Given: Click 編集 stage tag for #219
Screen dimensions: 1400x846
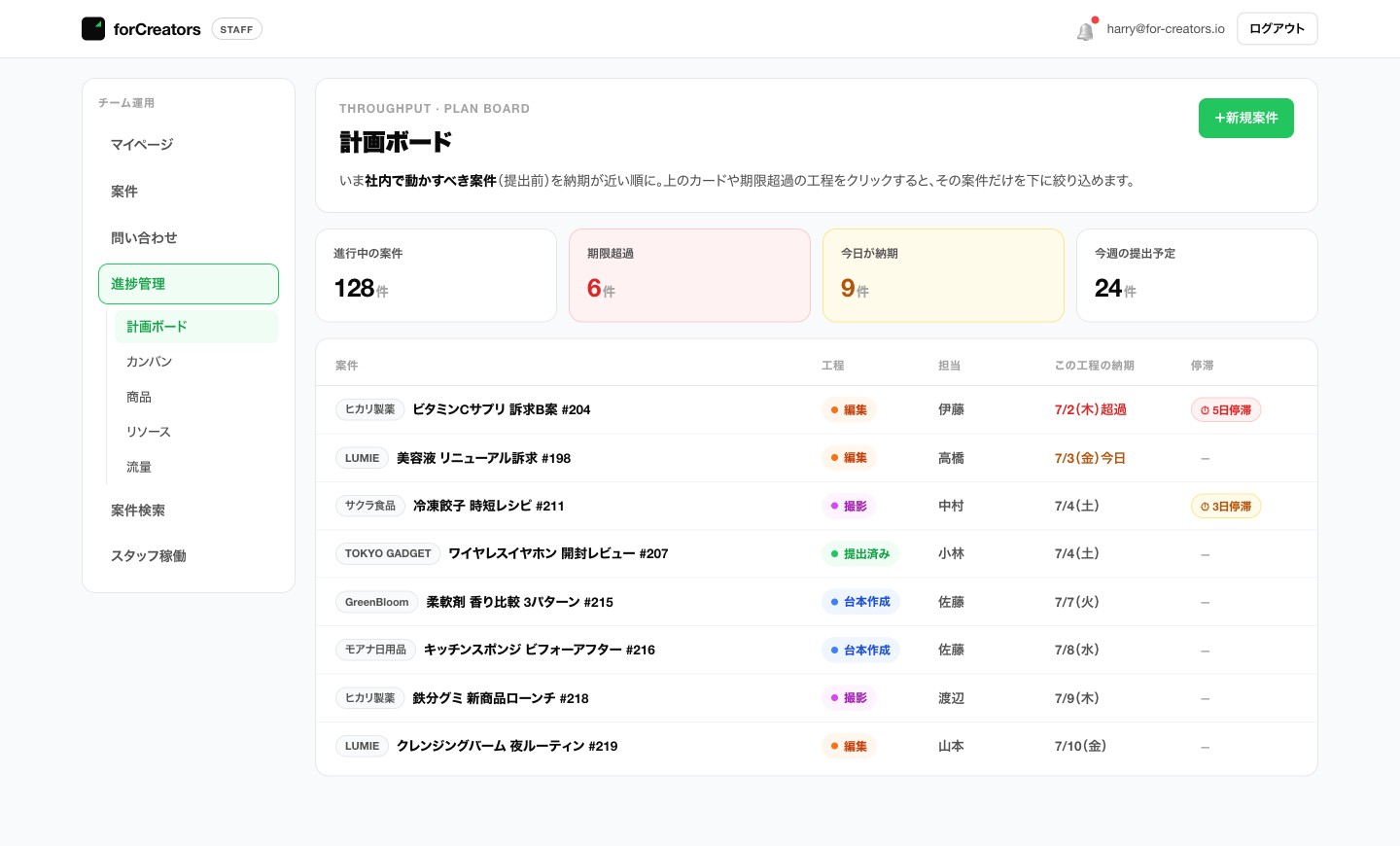Looking at the screenshot, I should 849,747.
